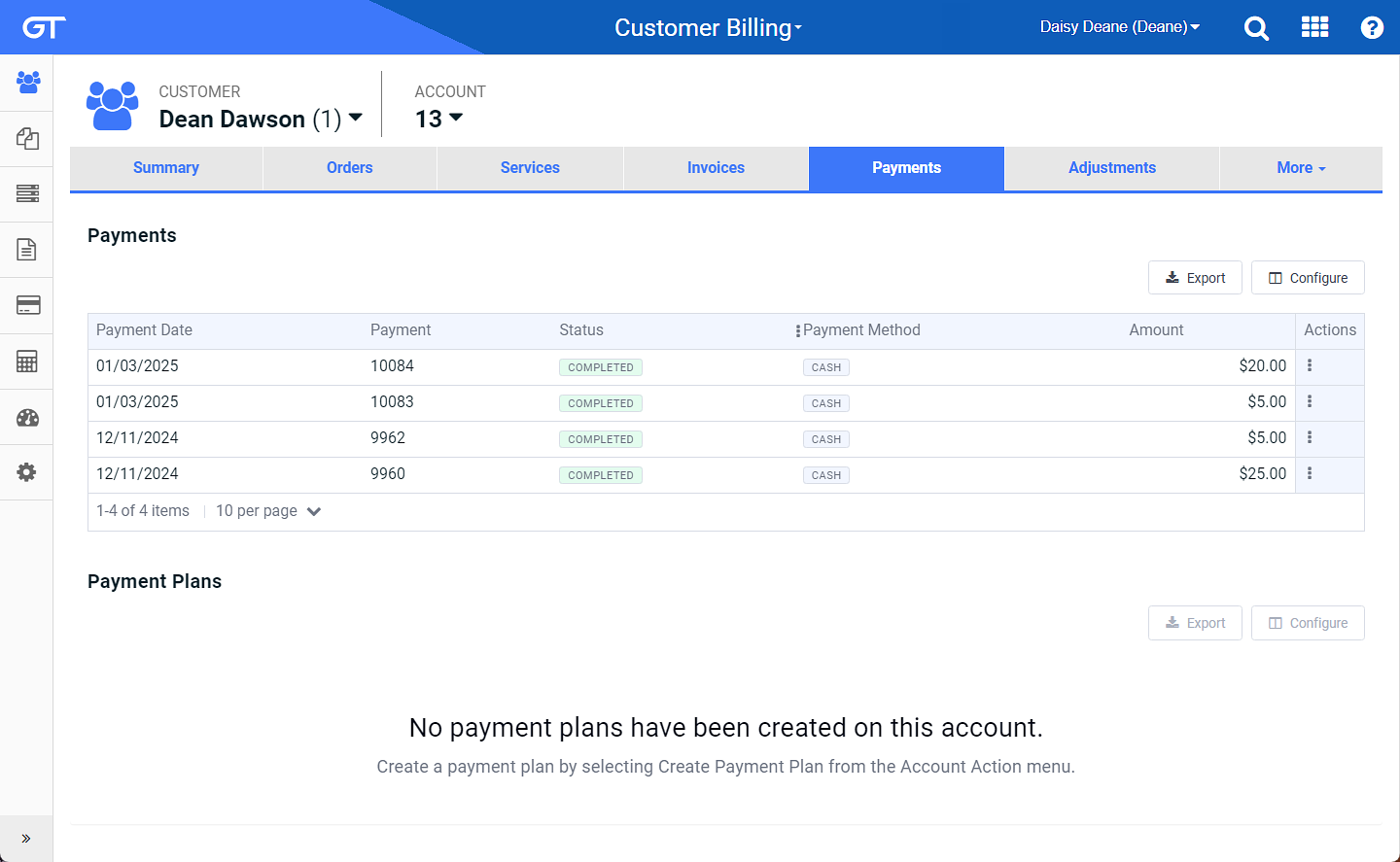
Task: Open Customers icon in left sidebar
Action: tap(27, 83)
